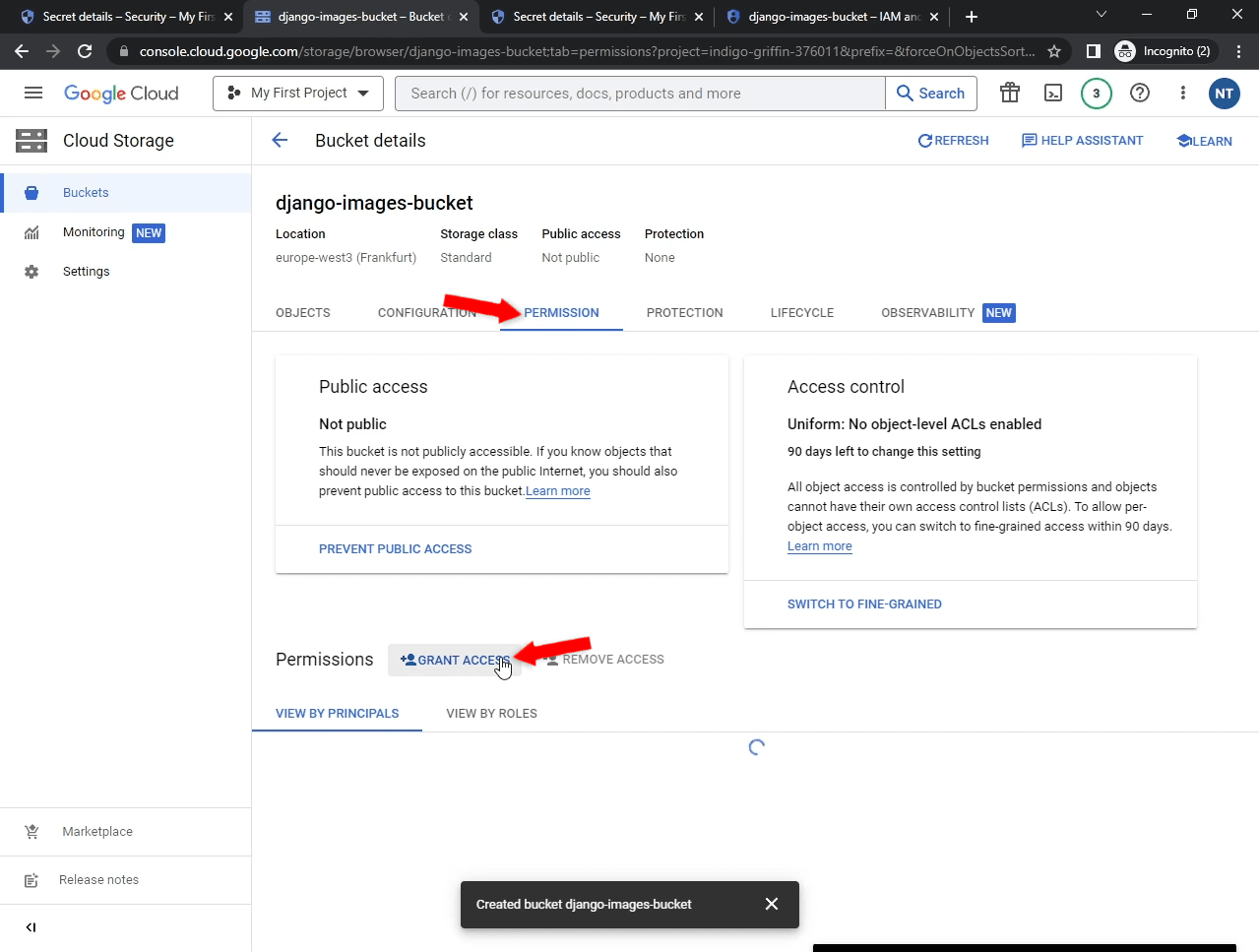Select Buckets in the sidebar
This screenshot has width=1259, height=952.
click(x=84, y=192)
